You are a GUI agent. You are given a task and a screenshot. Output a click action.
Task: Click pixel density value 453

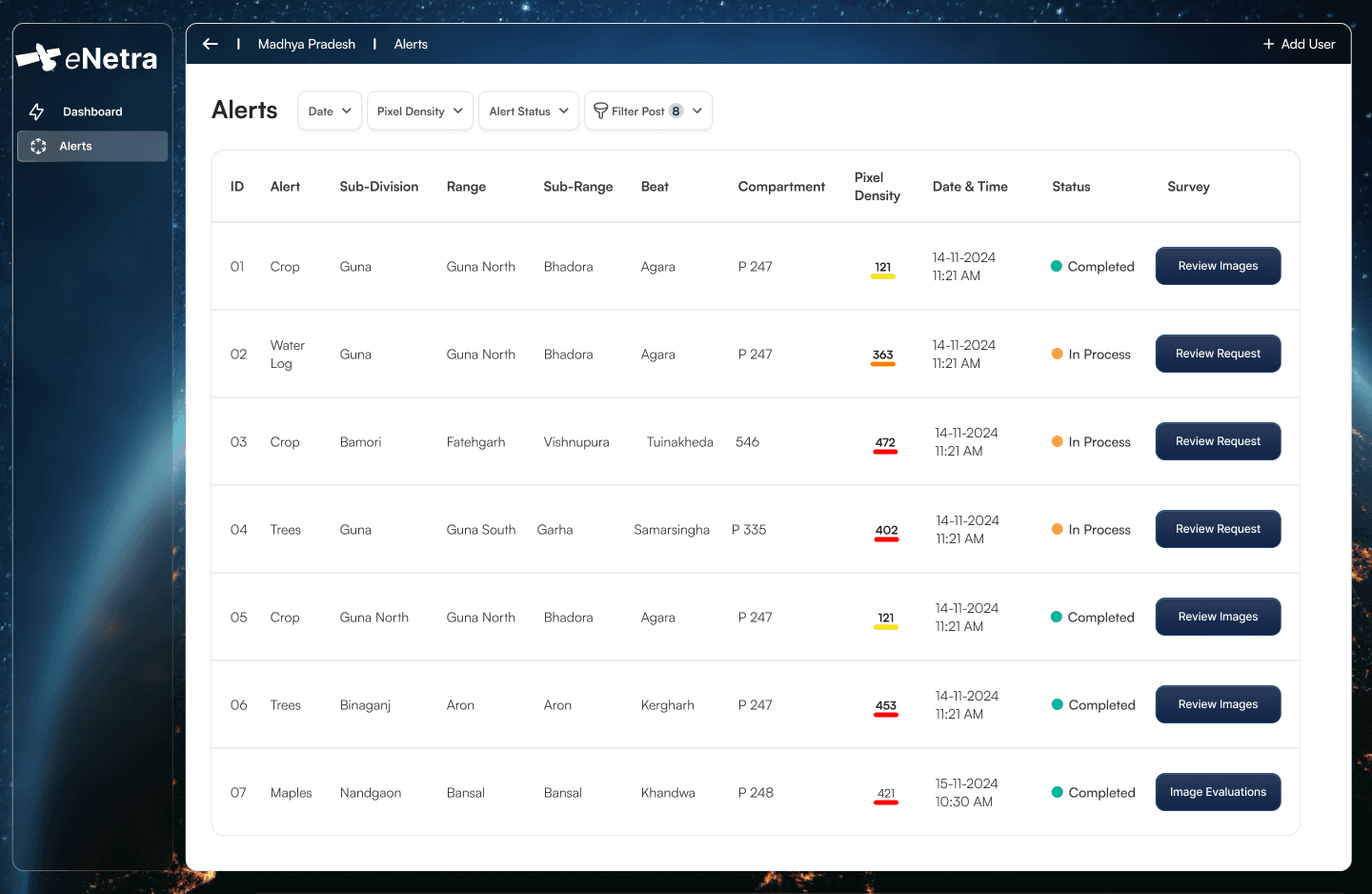(886, 705)
